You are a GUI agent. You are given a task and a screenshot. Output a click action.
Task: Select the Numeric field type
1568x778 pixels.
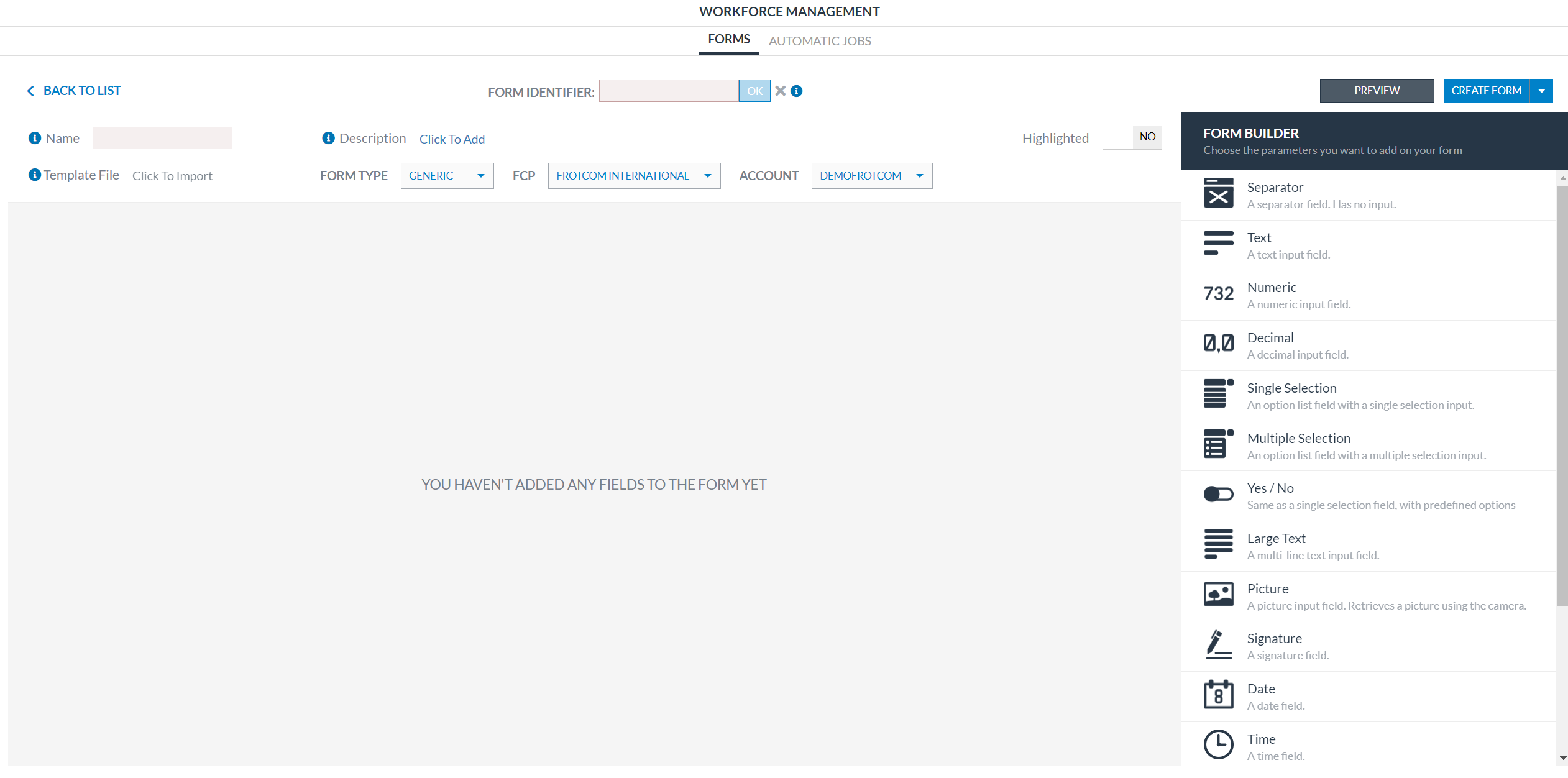coord(1272,295)
